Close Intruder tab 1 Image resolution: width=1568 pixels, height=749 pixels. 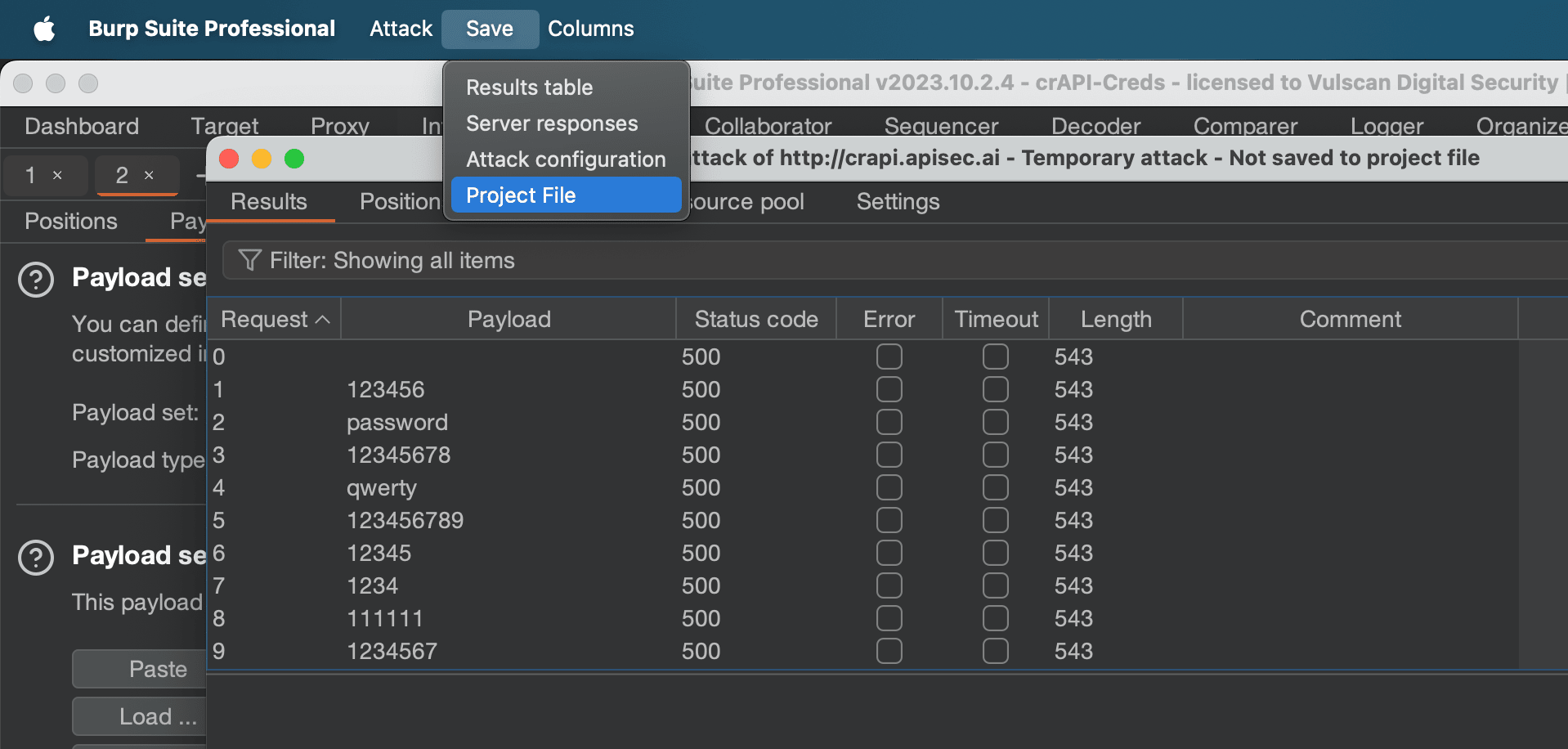tap(57, 175)
